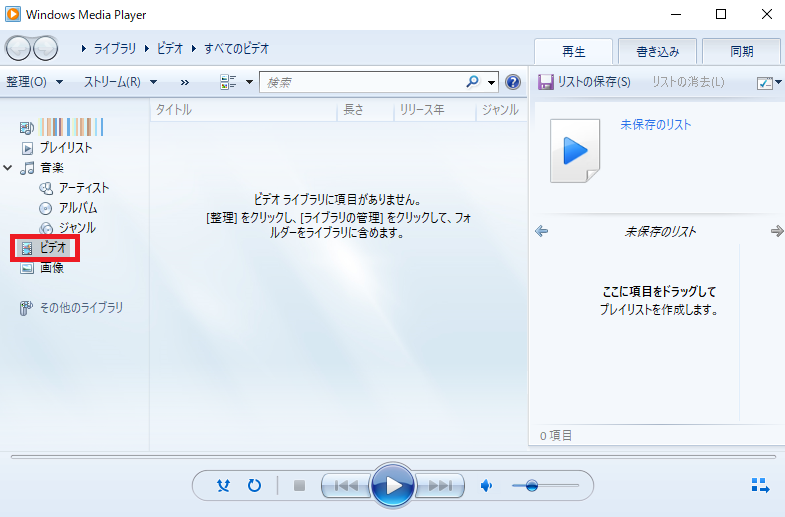Sort by the 長さ column header
Viewport: 785px width, 517px height.
click(x=365, y=110)
